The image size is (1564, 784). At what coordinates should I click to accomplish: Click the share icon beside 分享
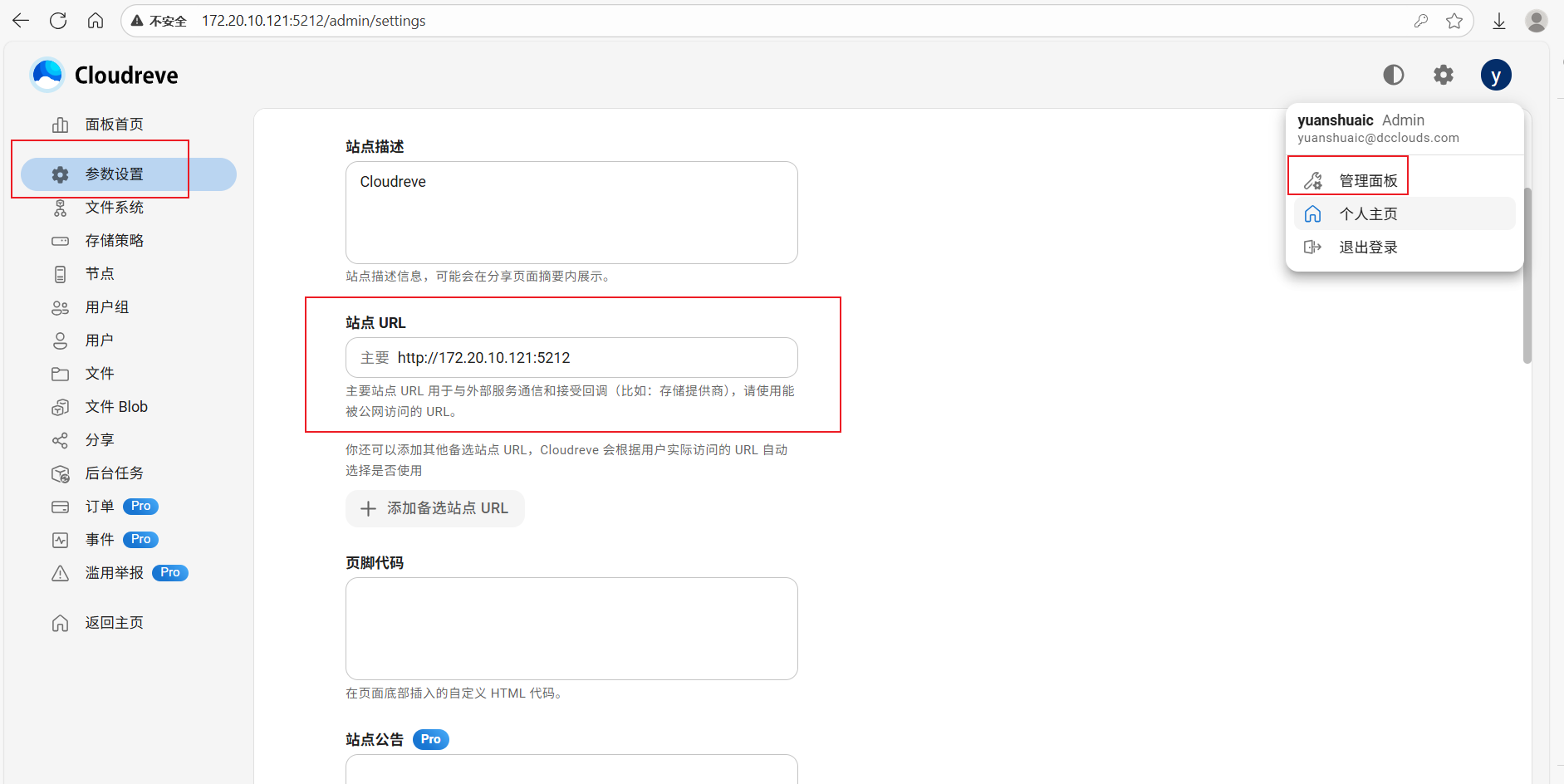61,440
